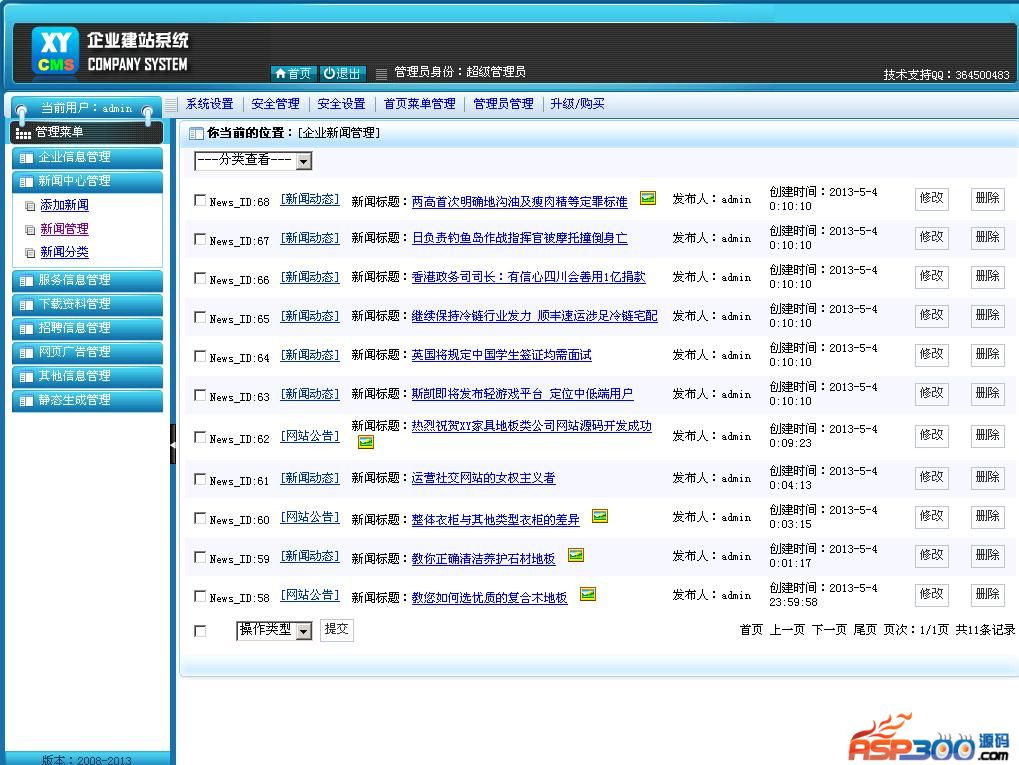Go to 尾页 pagination link

865,630
